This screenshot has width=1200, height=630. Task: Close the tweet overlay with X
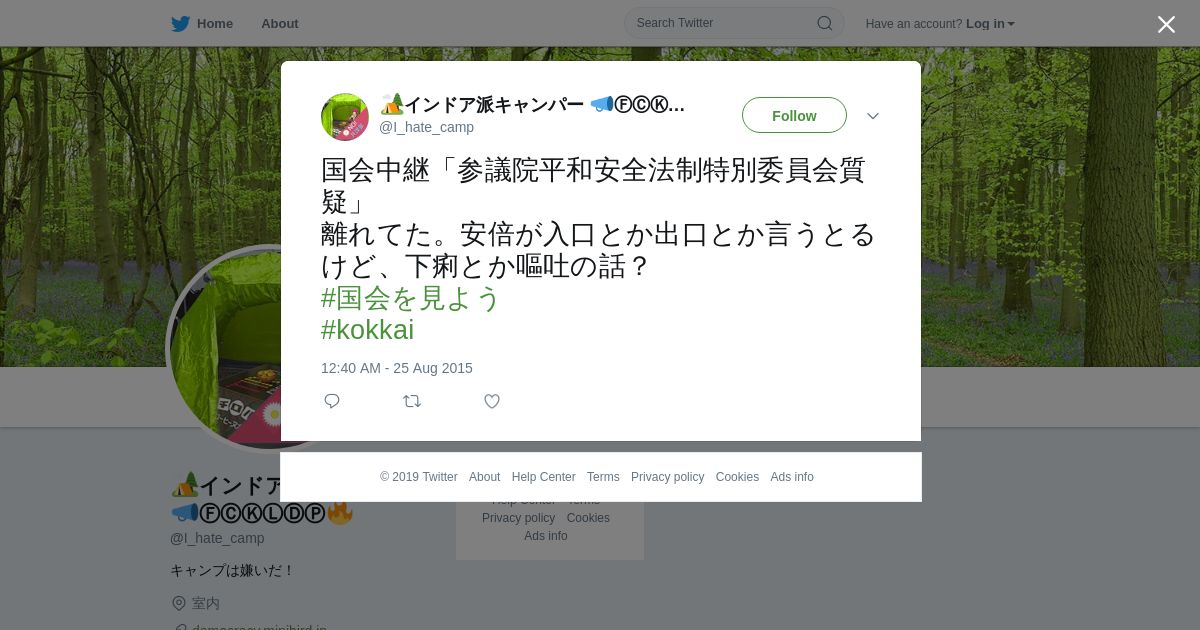coord(1166,24)
